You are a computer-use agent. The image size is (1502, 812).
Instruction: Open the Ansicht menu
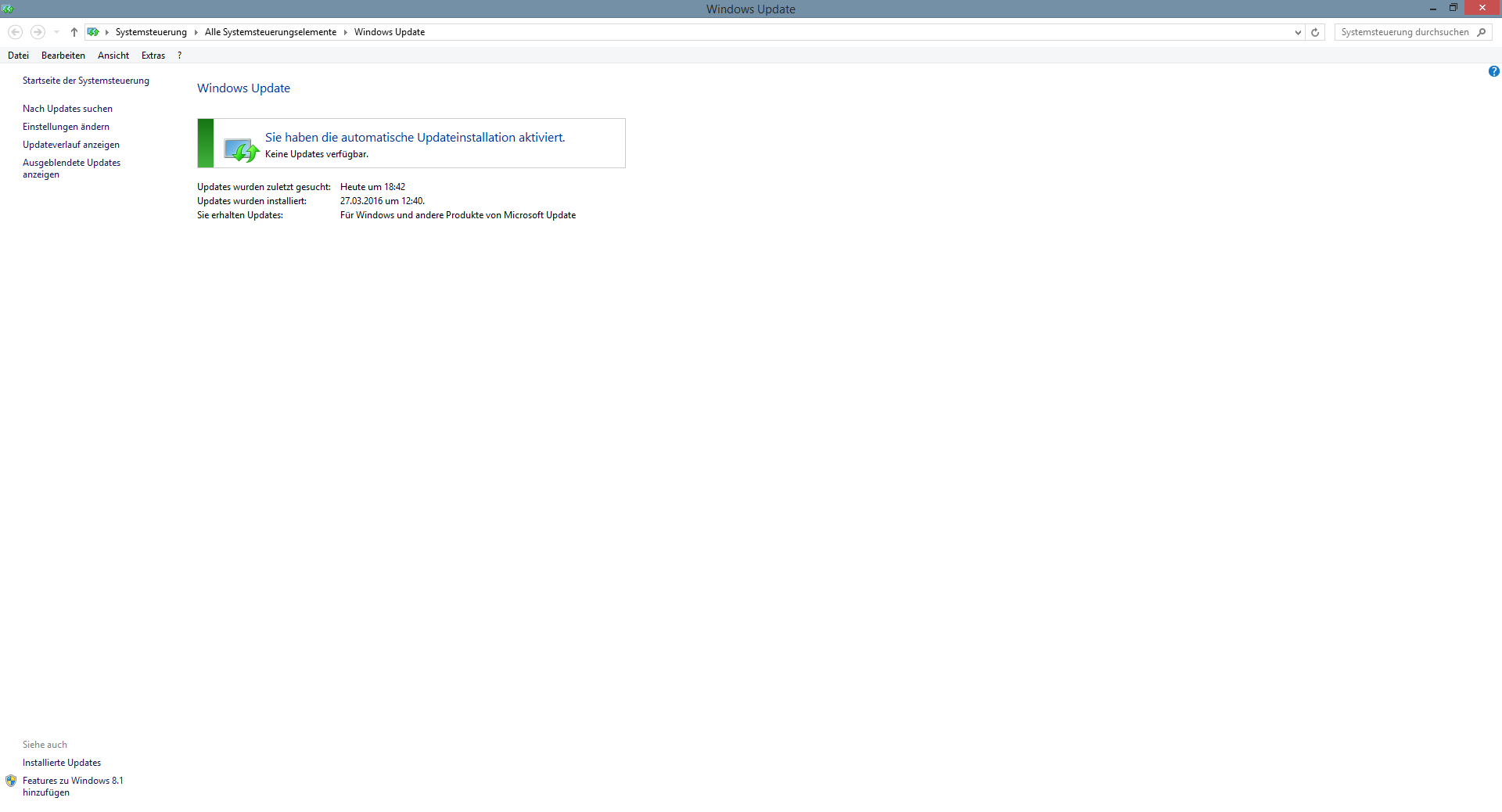113,56
